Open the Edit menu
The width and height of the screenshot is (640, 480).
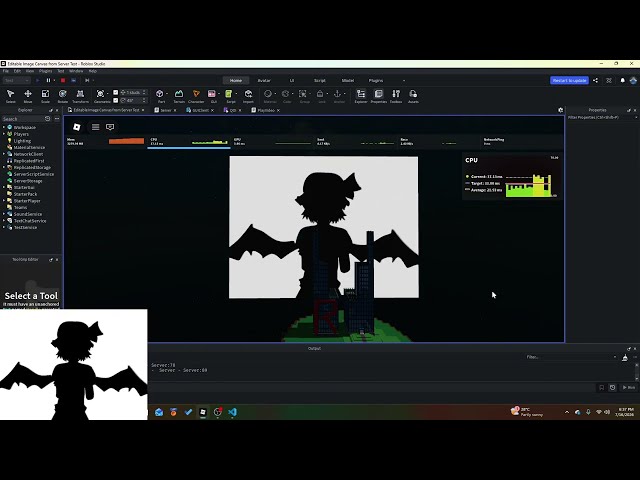coord(17,71)
